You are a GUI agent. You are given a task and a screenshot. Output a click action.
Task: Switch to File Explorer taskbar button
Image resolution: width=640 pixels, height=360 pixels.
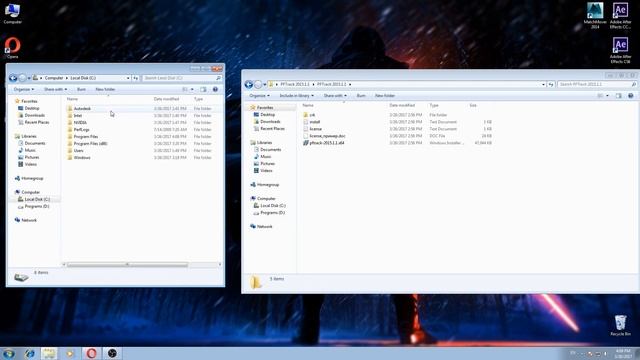point(49,353)
